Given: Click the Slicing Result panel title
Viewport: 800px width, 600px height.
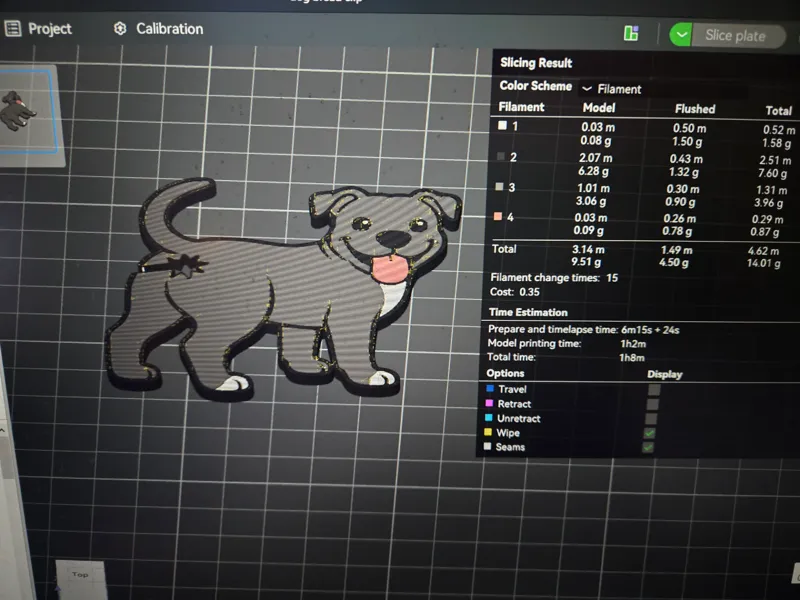Looking at the screenshot, I should [536, 63].
